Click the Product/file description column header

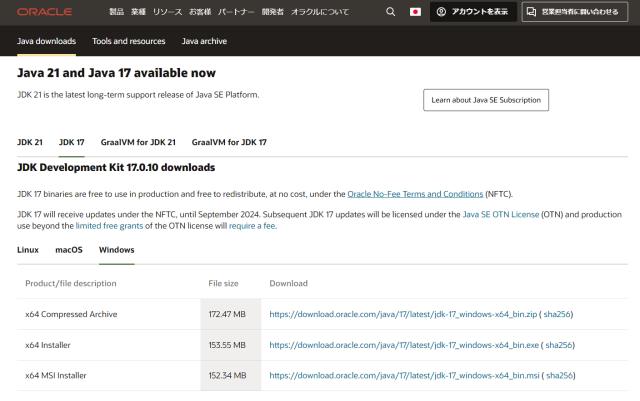(71, 283)
